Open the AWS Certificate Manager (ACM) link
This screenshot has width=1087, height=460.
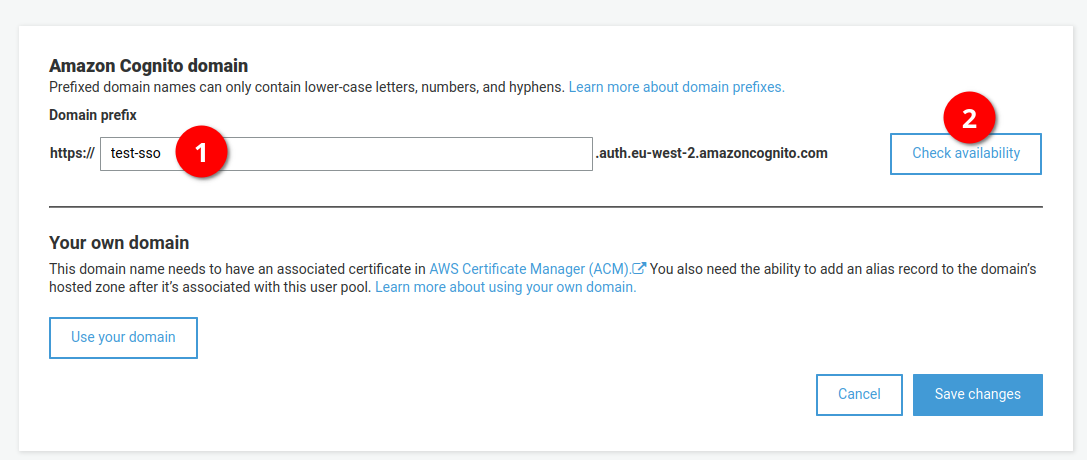coord(531,268)
